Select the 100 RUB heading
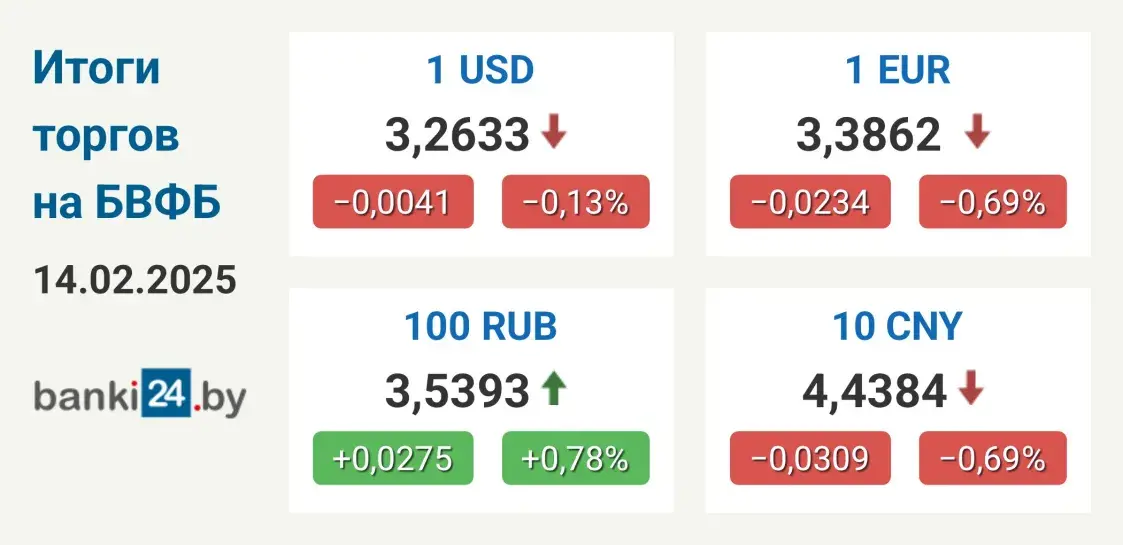The height and width of the screenshot is (545, 1123). click(x=481, y=326)
